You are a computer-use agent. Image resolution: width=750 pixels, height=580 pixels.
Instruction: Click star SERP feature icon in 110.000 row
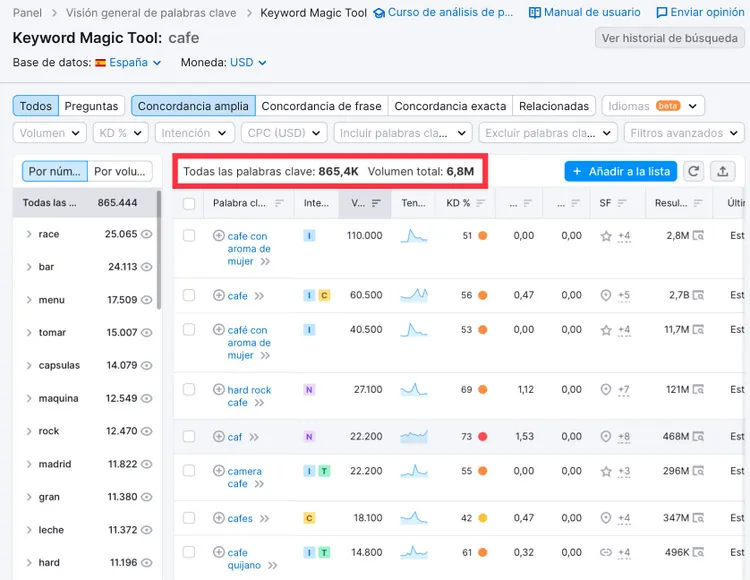click(x=606, y=236)
